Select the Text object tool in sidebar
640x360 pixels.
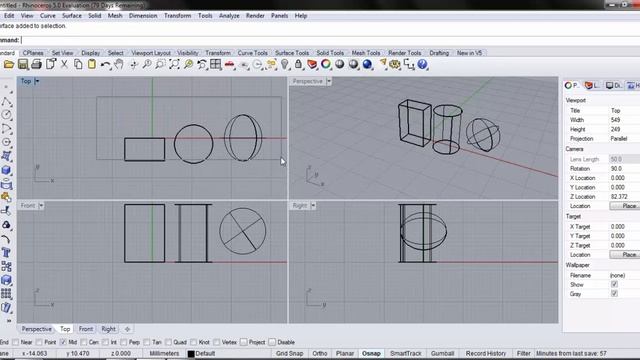point(7,253)
